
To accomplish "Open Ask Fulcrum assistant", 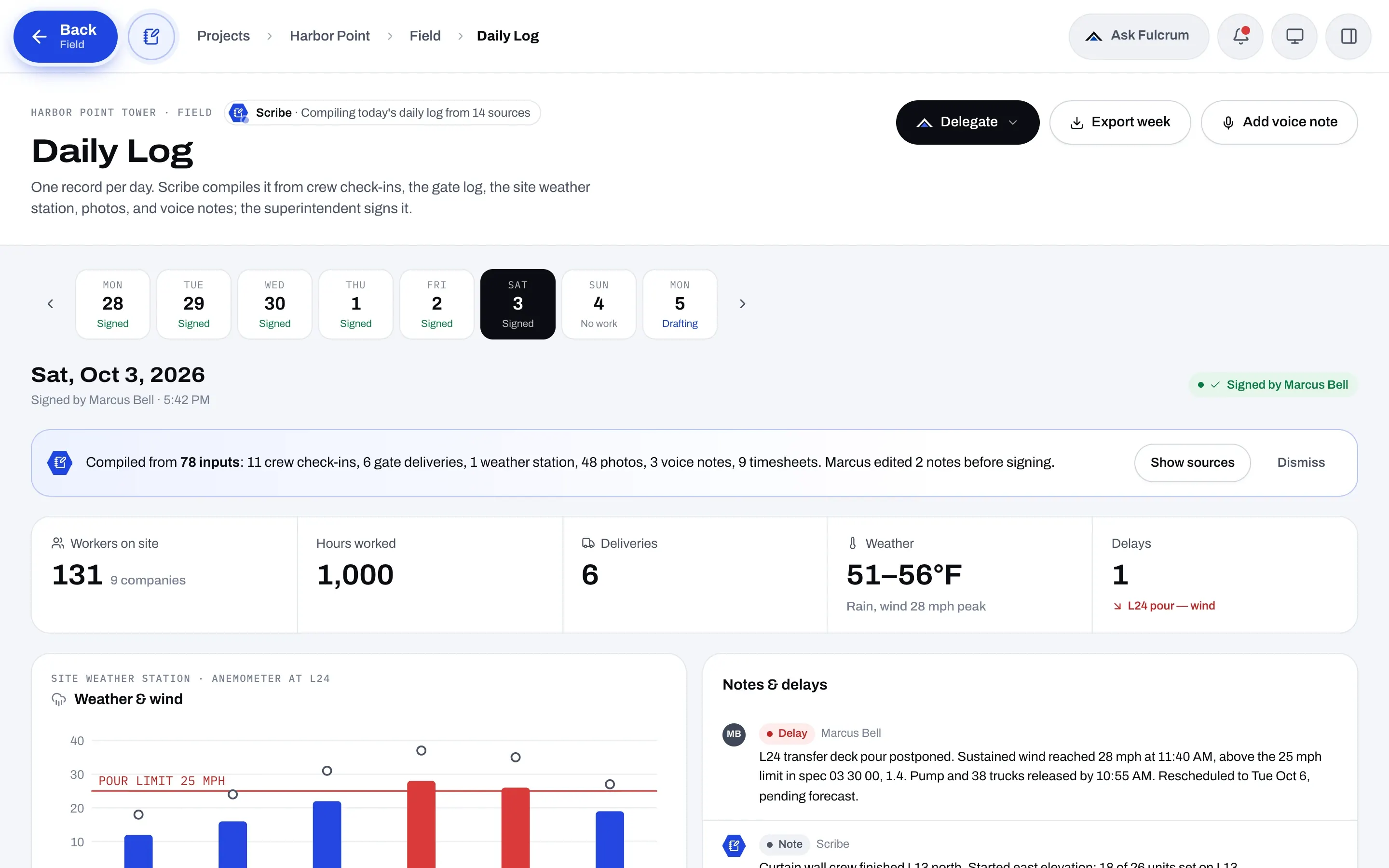I will click(x=1139, y=36).
